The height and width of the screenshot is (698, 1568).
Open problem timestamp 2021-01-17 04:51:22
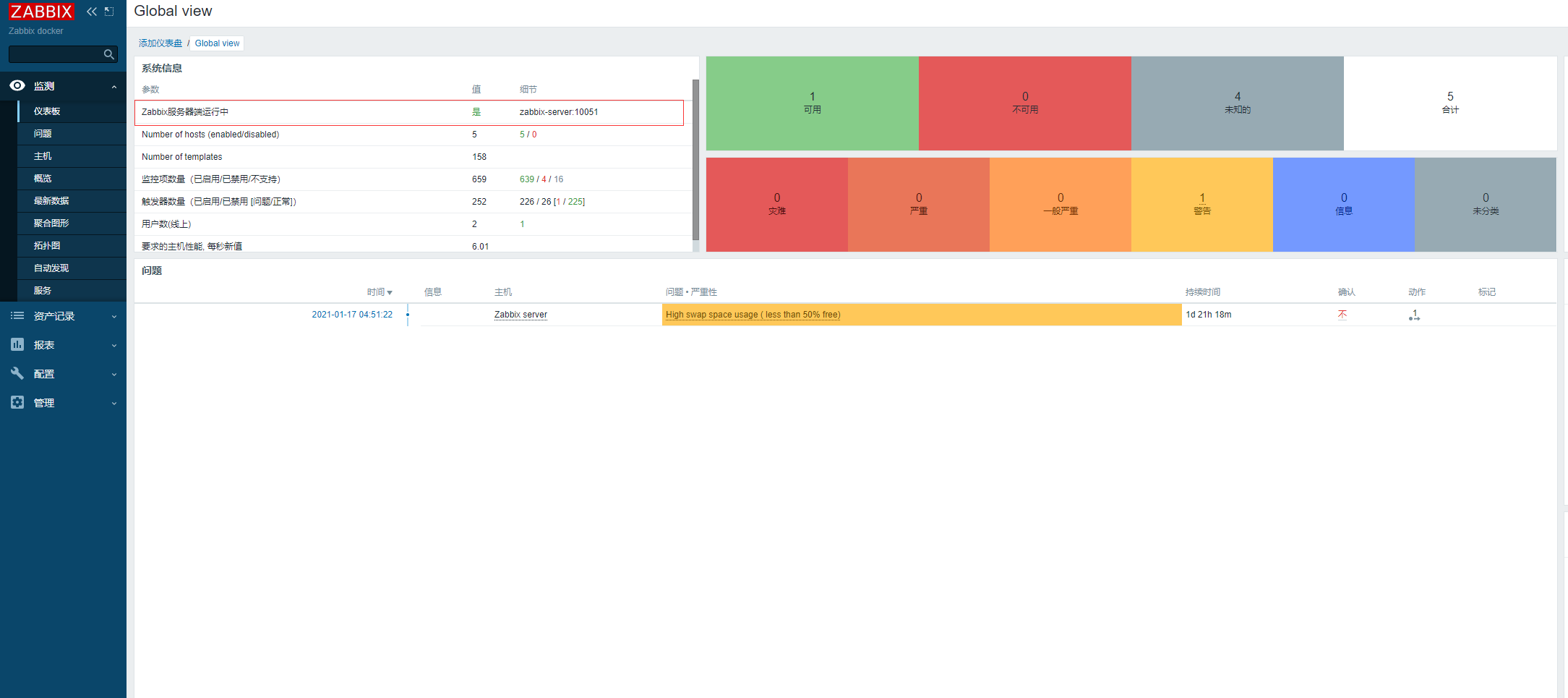coord(352,315)
